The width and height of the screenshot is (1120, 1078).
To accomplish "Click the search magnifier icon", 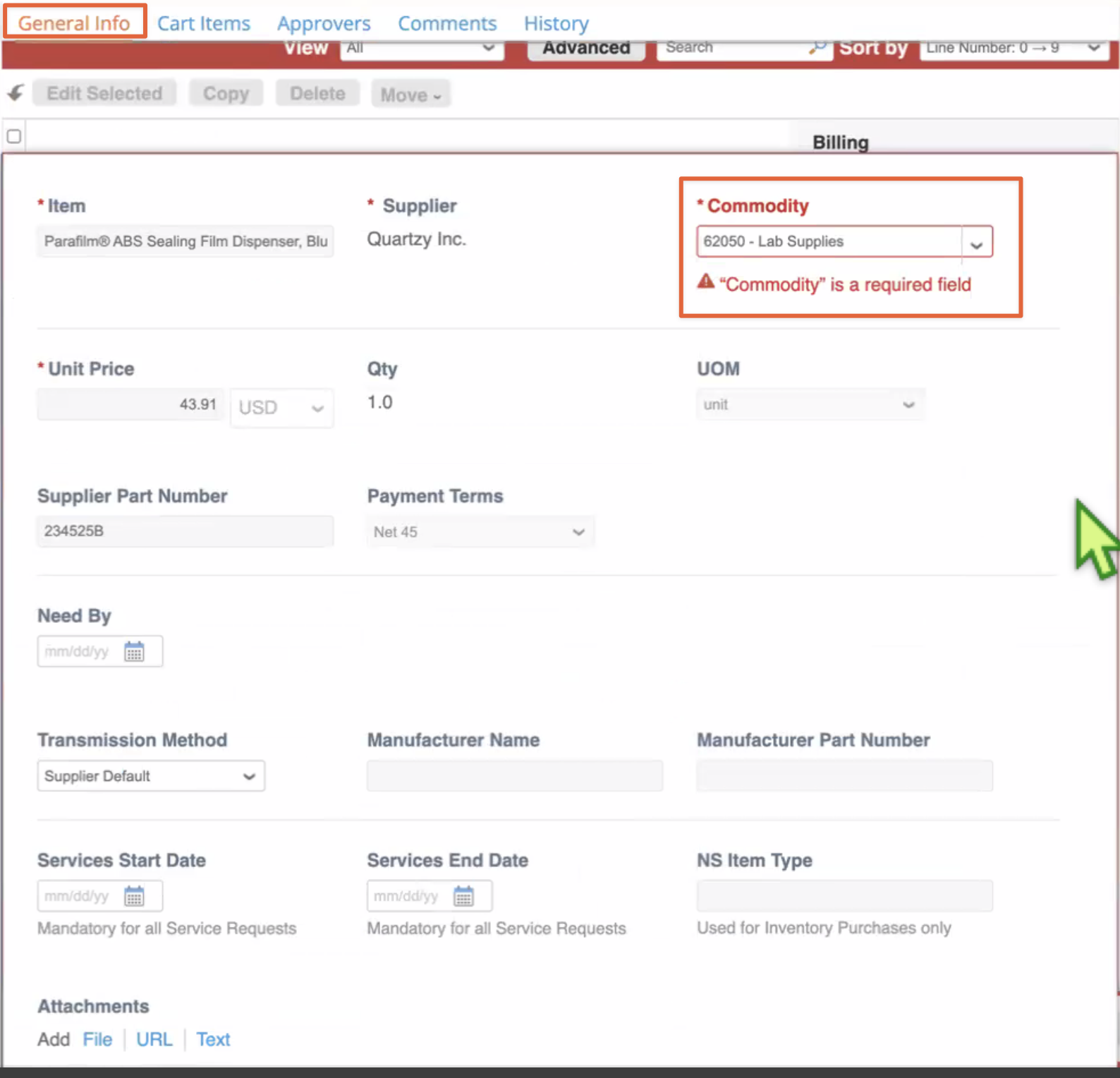I will (817, 48).
